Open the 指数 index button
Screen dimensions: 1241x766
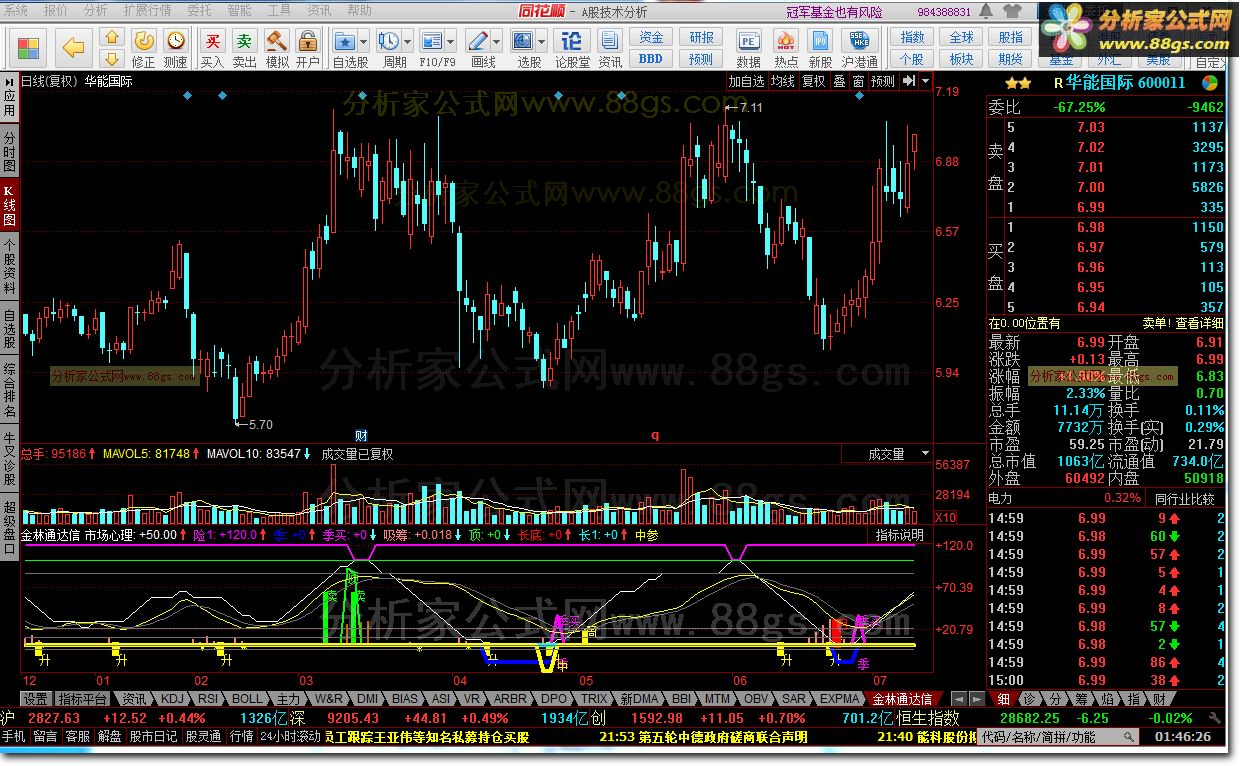[912, 37]
